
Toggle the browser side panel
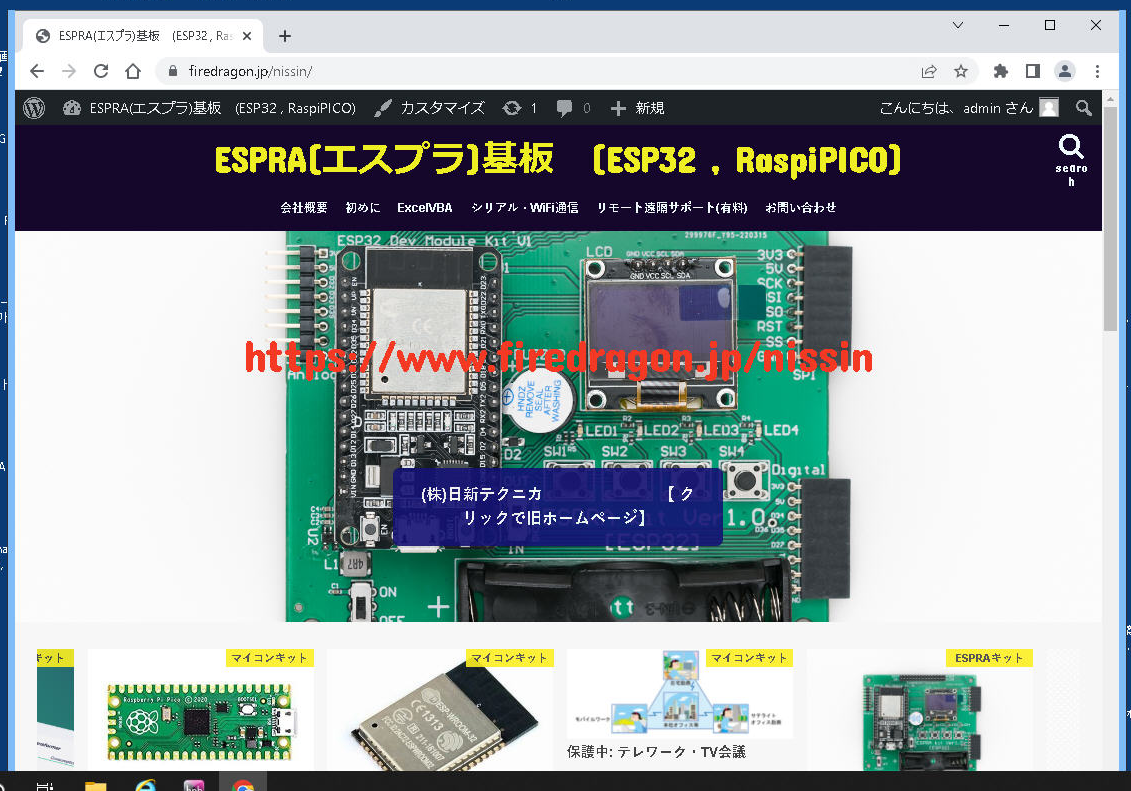[1033, 71]
